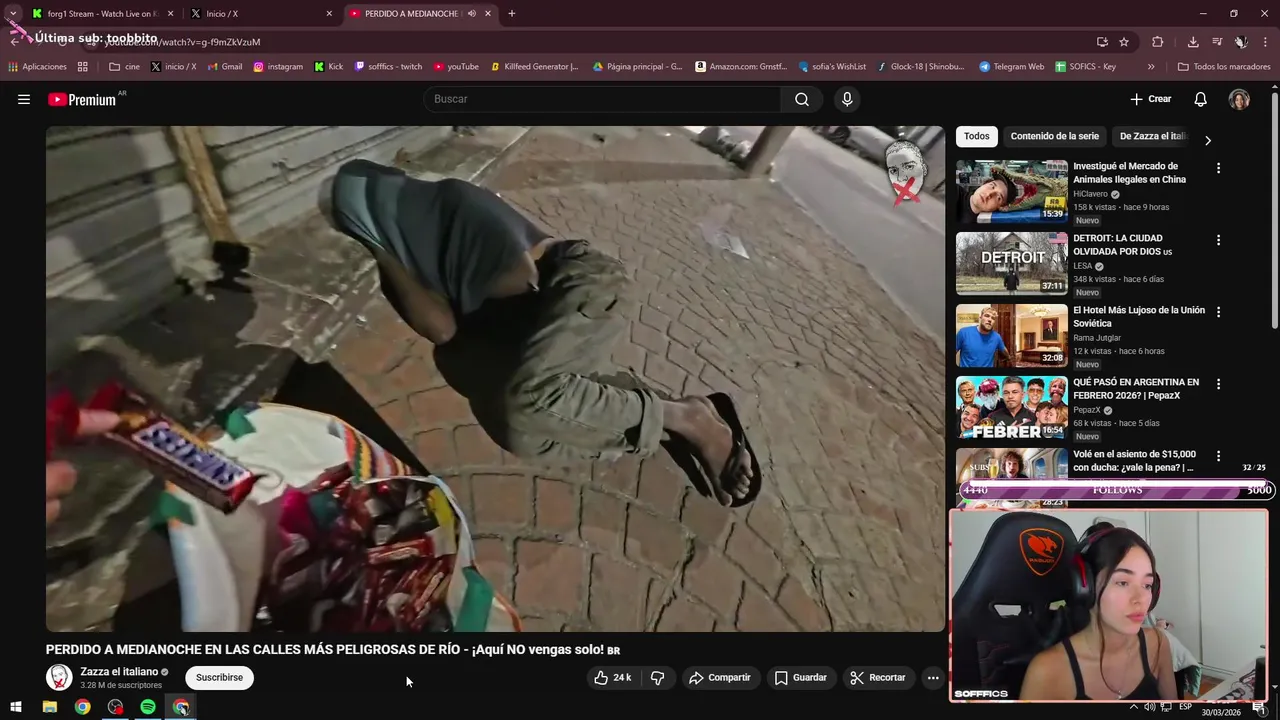Open El Hotel Más Lujoso video title
This screenshot has height=720, width=1280.
pos(1139,317)
